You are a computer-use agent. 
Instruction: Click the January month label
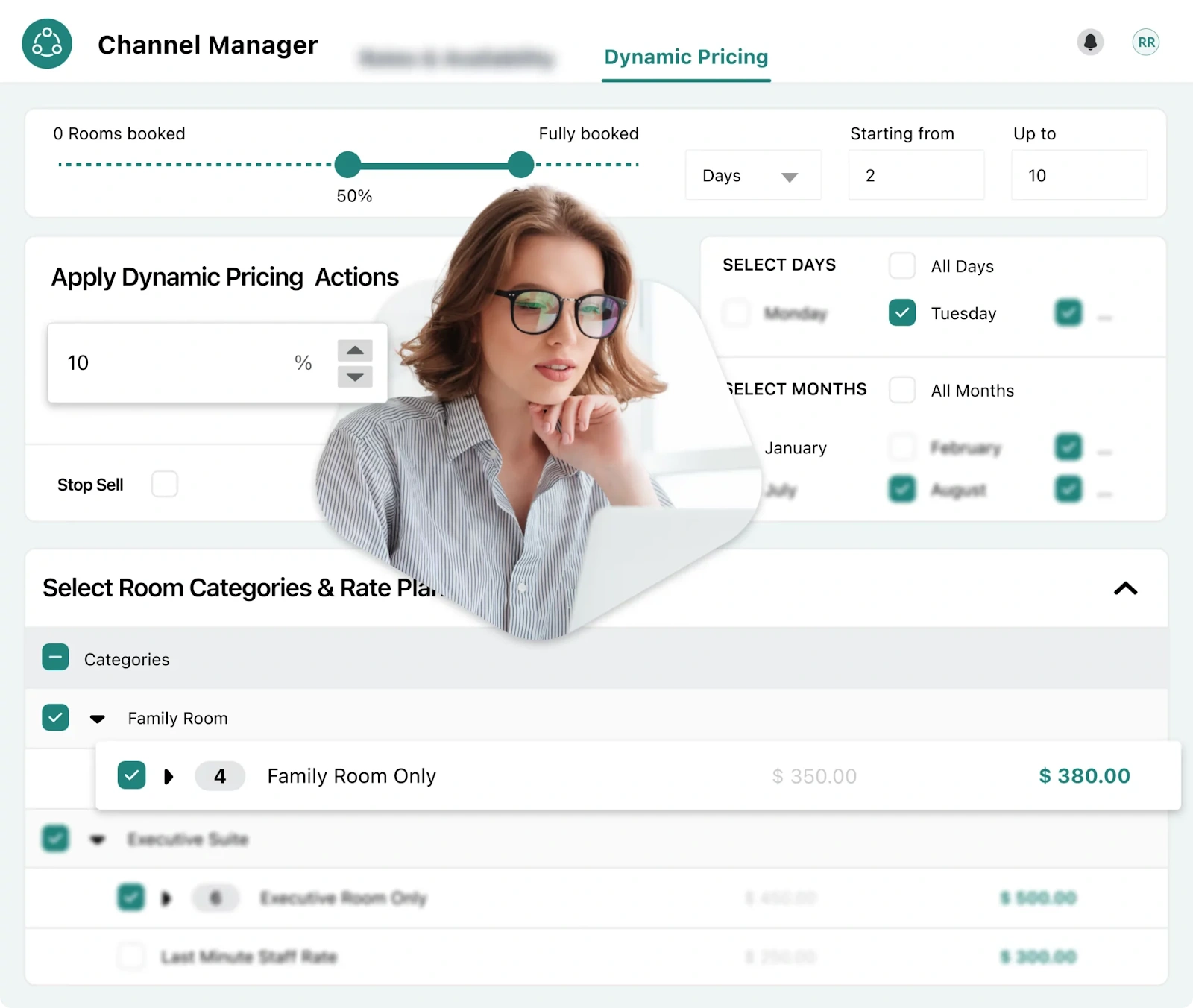pyautogui.click(x=796, y=447)
